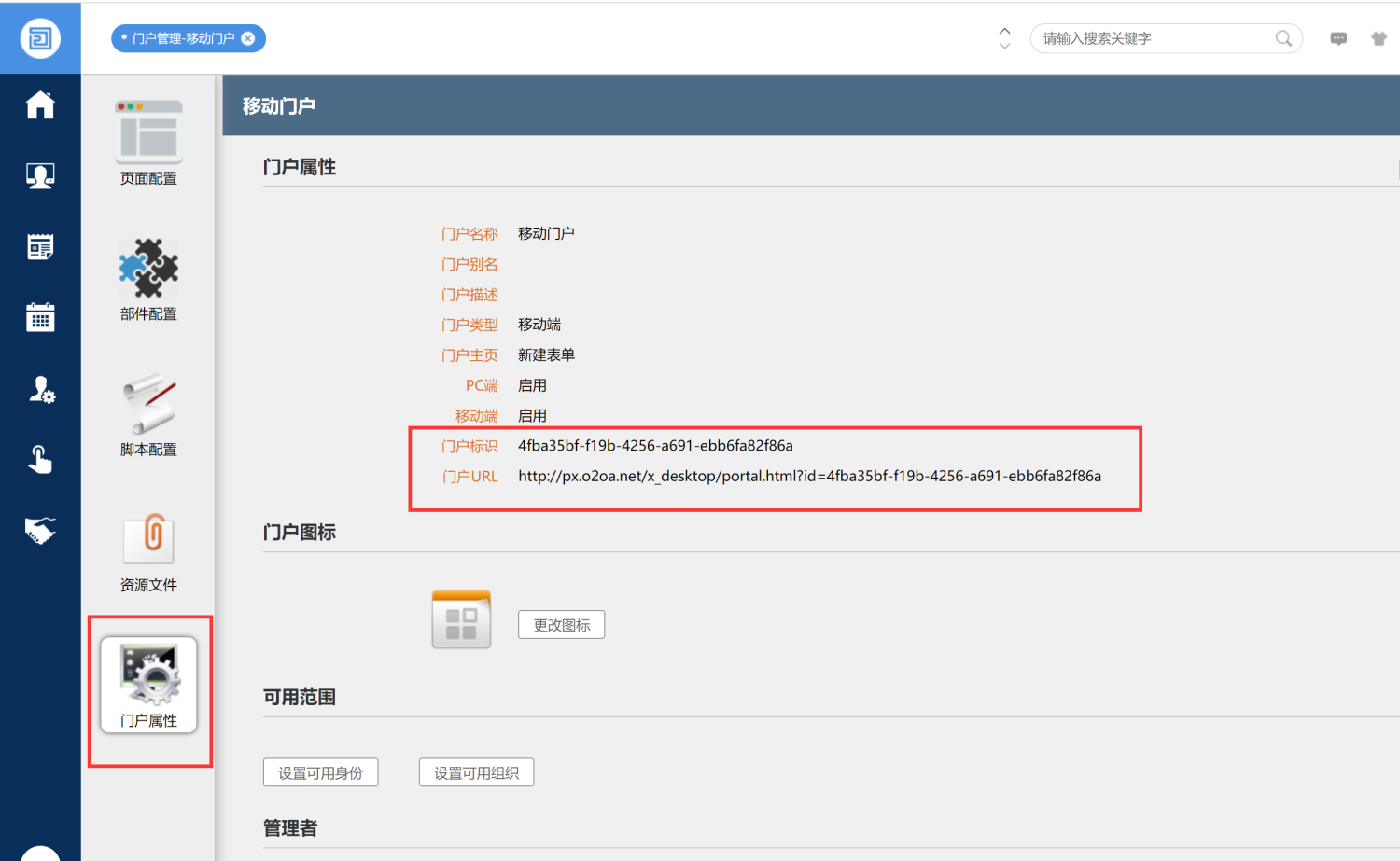
Task: Open the pointing-hand sidebar icon
Action: [40, 459]
